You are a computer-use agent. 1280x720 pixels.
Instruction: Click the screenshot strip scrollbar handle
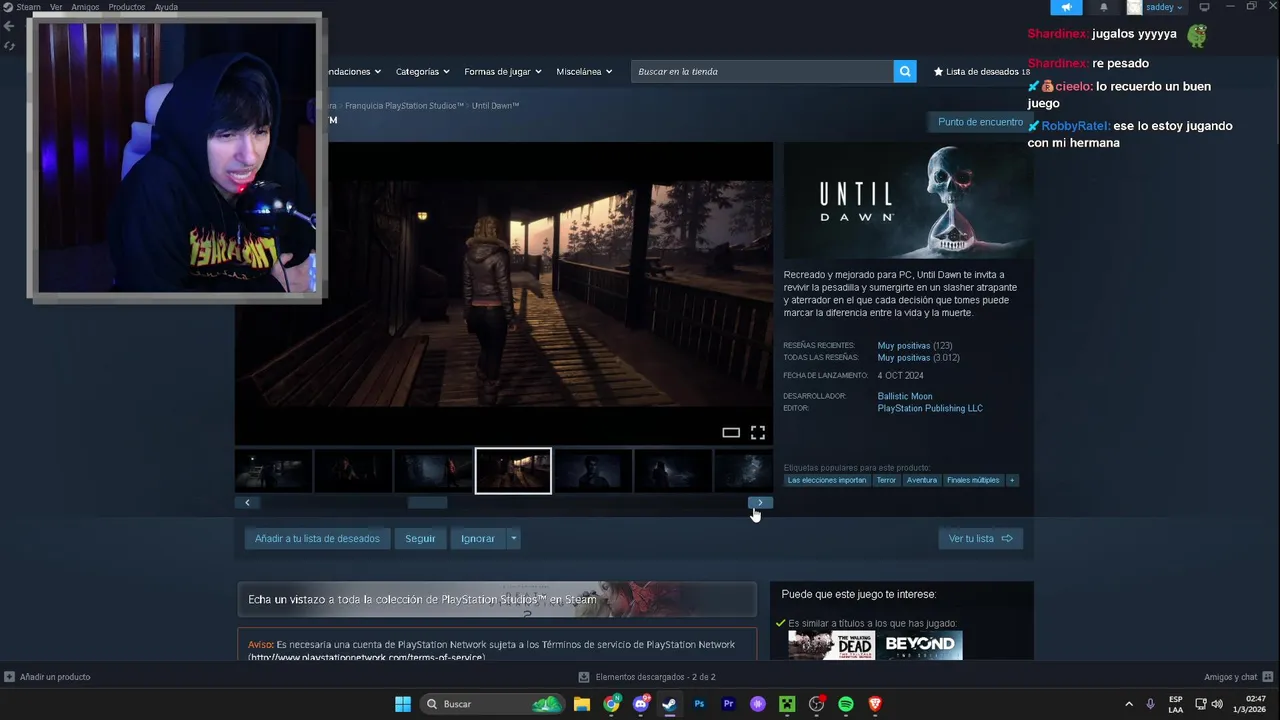pyautogui.click(x=427, y=503)
